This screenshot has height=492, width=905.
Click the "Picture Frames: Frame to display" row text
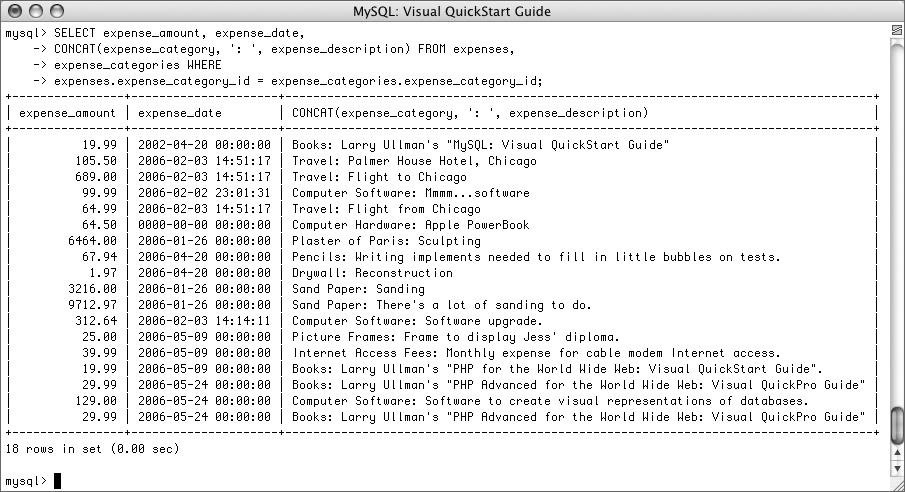point(456,337)
